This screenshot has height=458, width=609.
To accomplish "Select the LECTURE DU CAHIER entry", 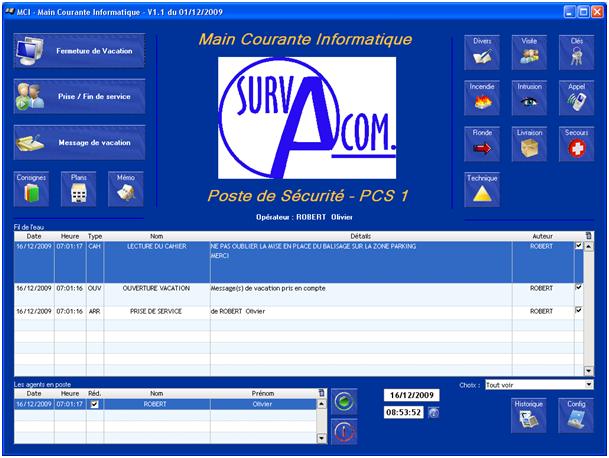I will pos(298,262).
